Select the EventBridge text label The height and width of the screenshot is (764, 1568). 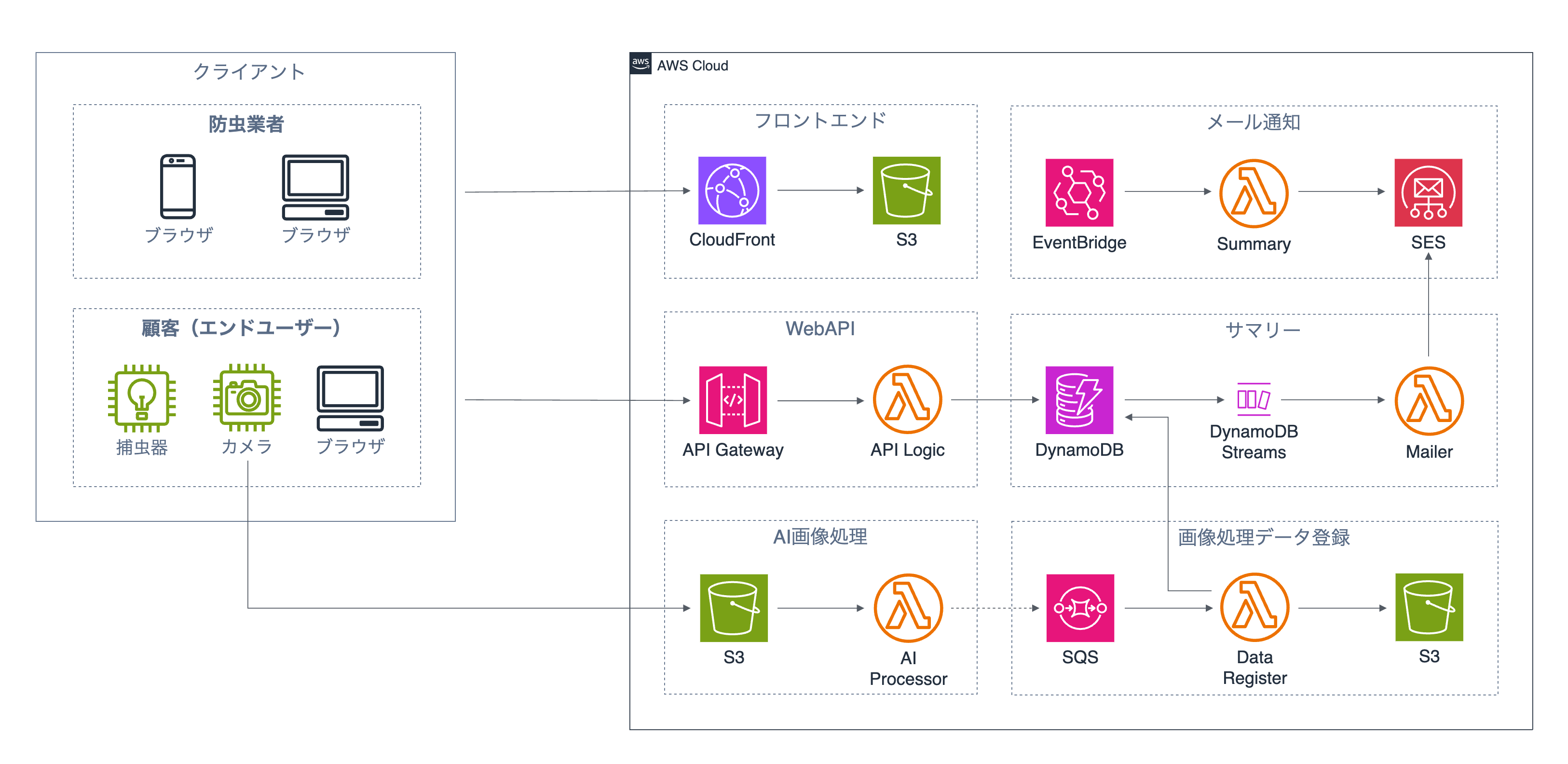(1078, 242)
